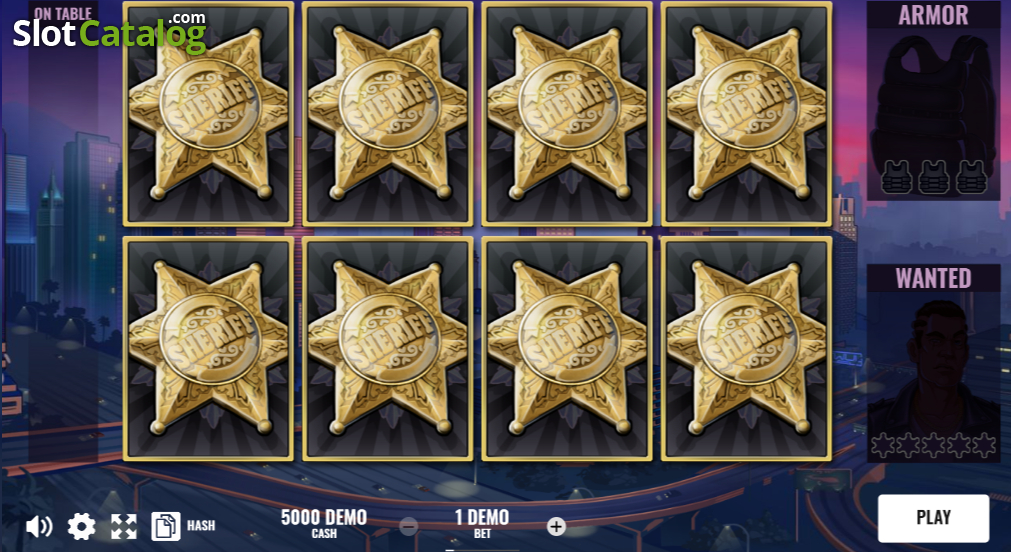1011x552 pixels.
Task: Select the second card in the bottom row
Action: pos(388,348)
